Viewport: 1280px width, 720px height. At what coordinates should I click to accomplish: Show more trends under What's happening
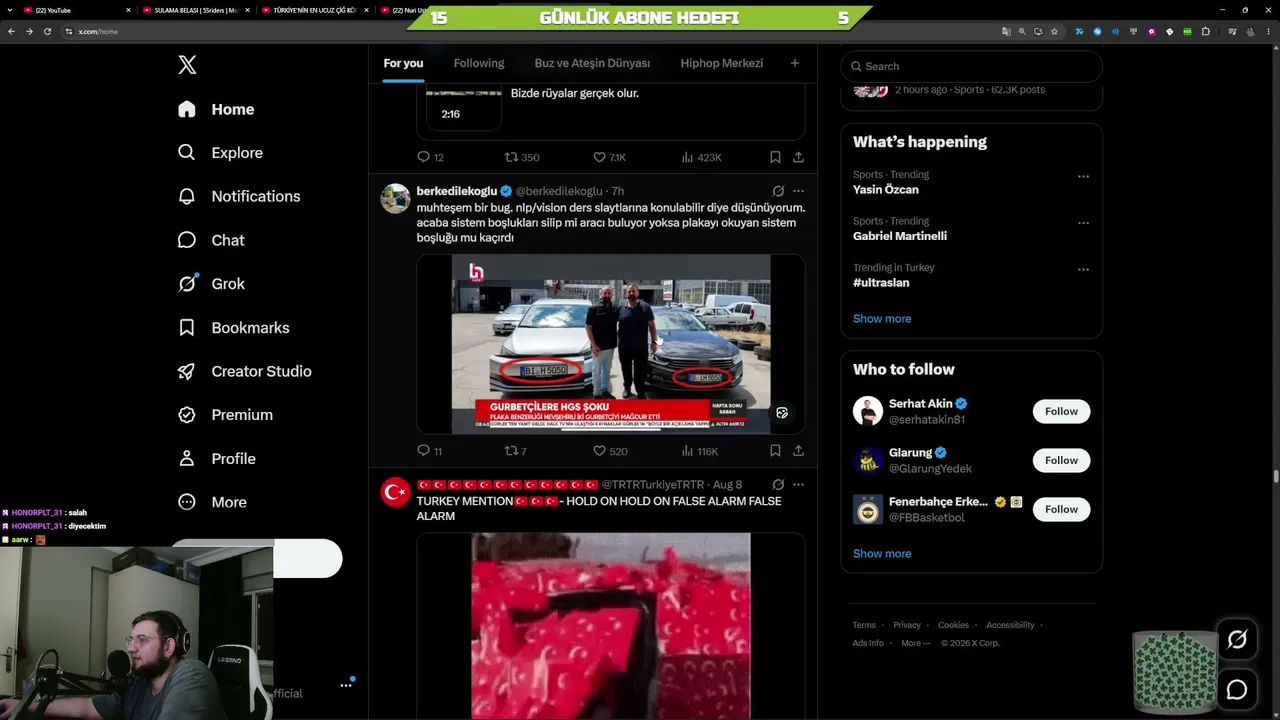pos(882,319)
